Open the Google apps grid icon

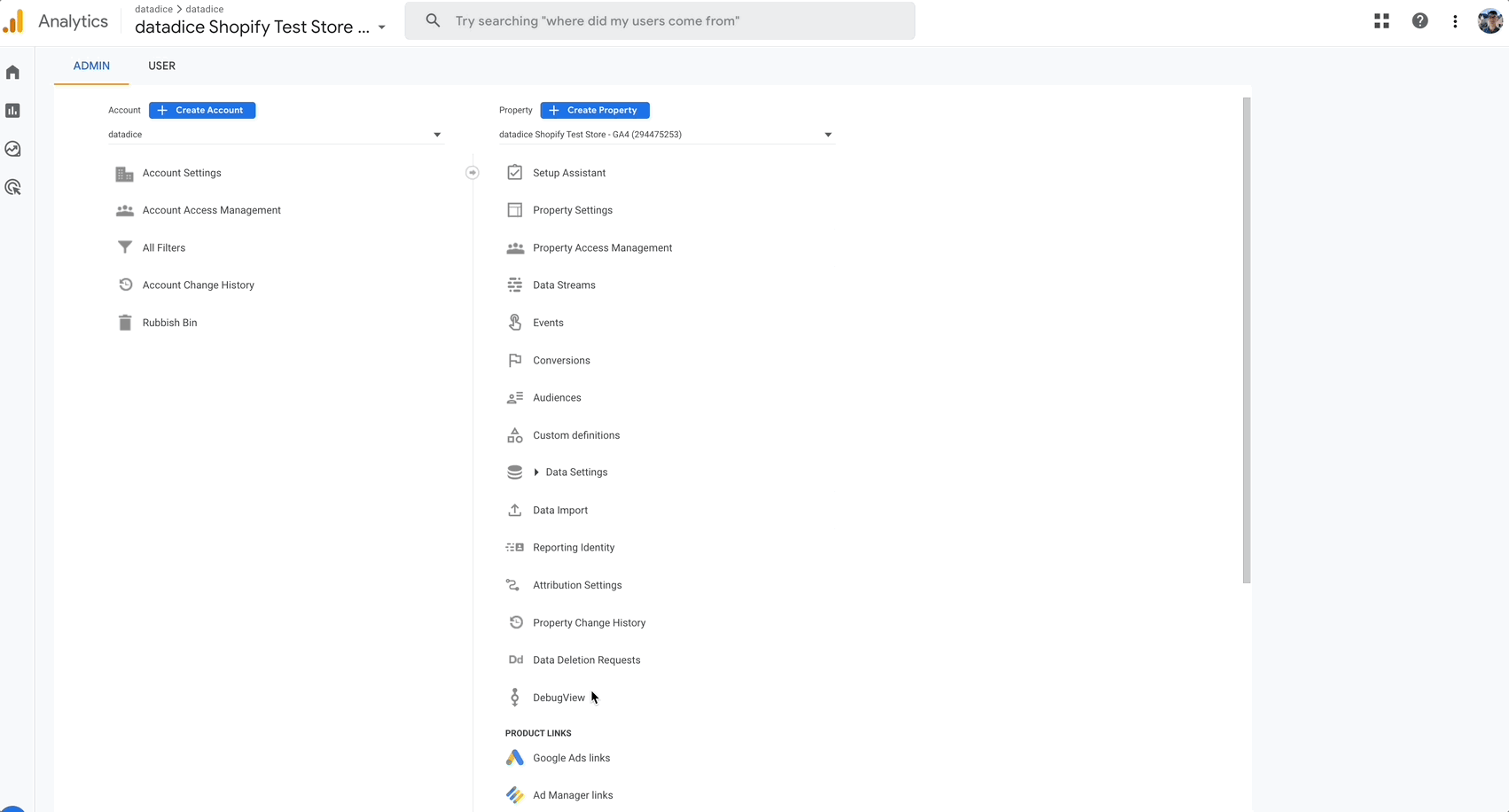pos(1381,21)
